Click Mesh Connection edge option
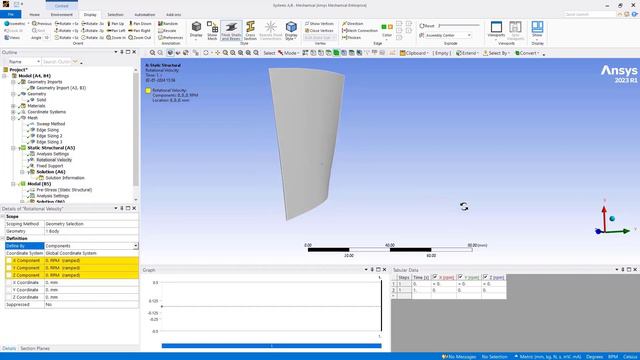The width and height of the screenshot is (640, 360). click(360, 31)
